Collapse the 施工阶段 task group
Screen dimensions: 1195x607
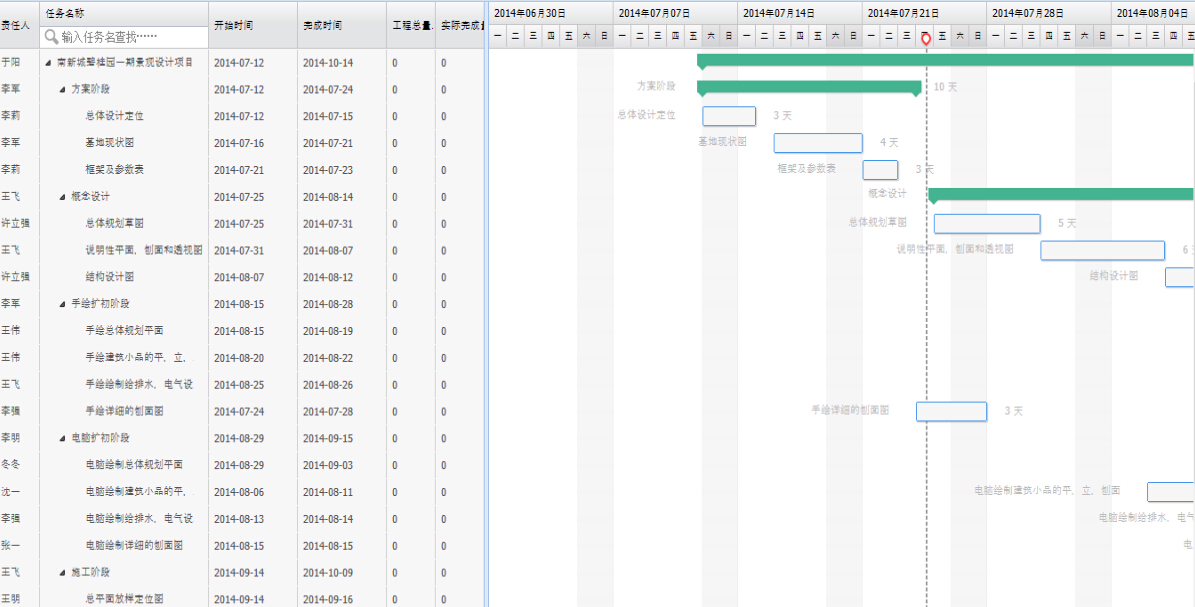click(x=62, y=572)
